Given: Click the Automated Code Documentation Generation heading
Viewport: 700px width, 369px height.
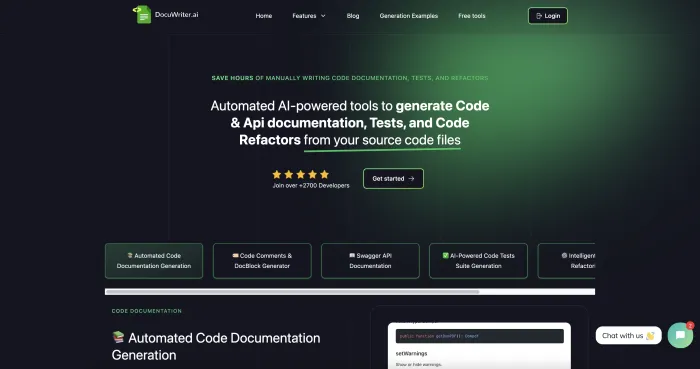Looking at the screenshot, I should point(216,347).
